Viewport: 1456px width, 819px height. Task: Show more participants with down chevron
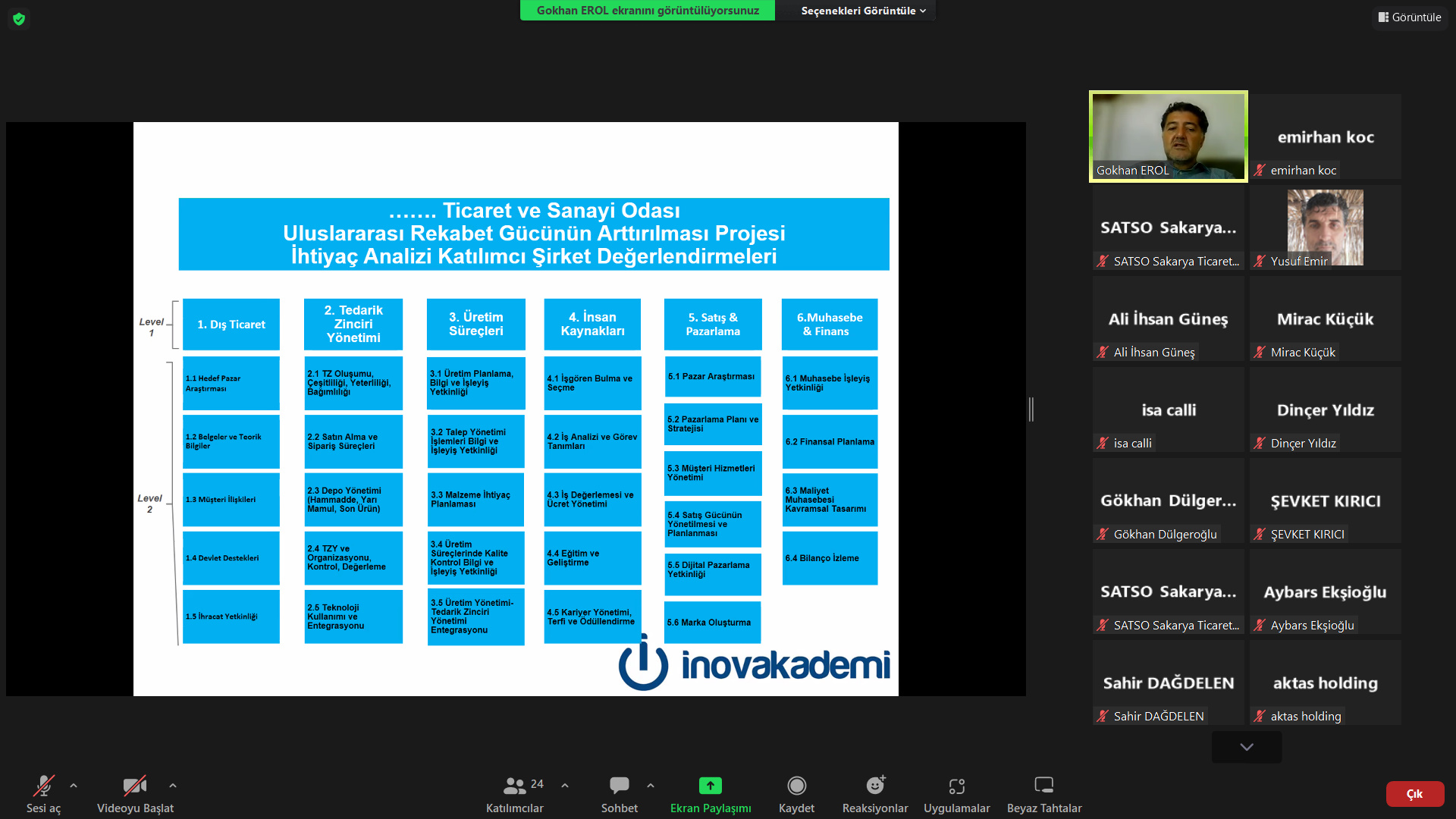pyautogui.click(x=1247, y=747)
